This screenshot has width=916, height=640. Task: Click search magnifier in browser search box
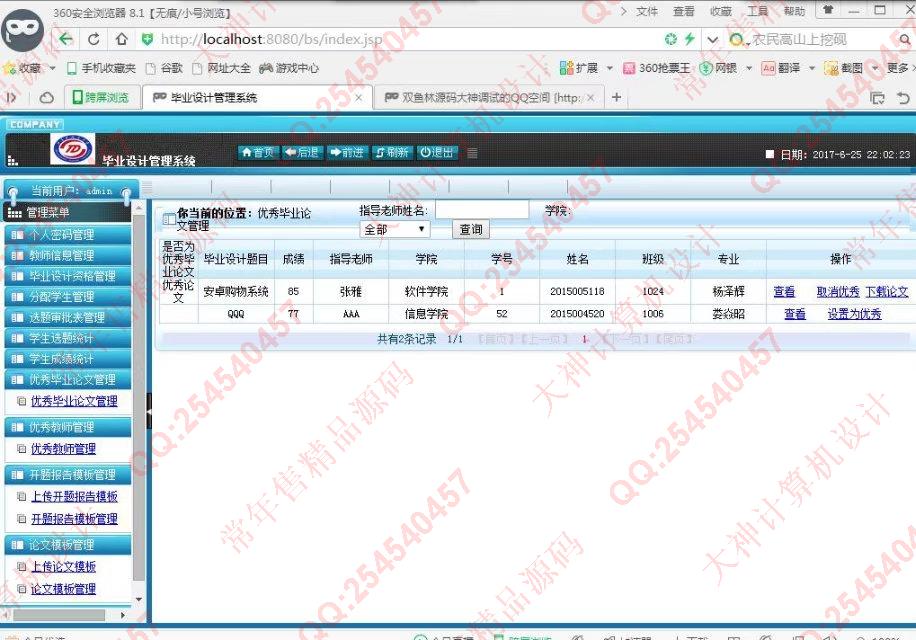(905, 40)
